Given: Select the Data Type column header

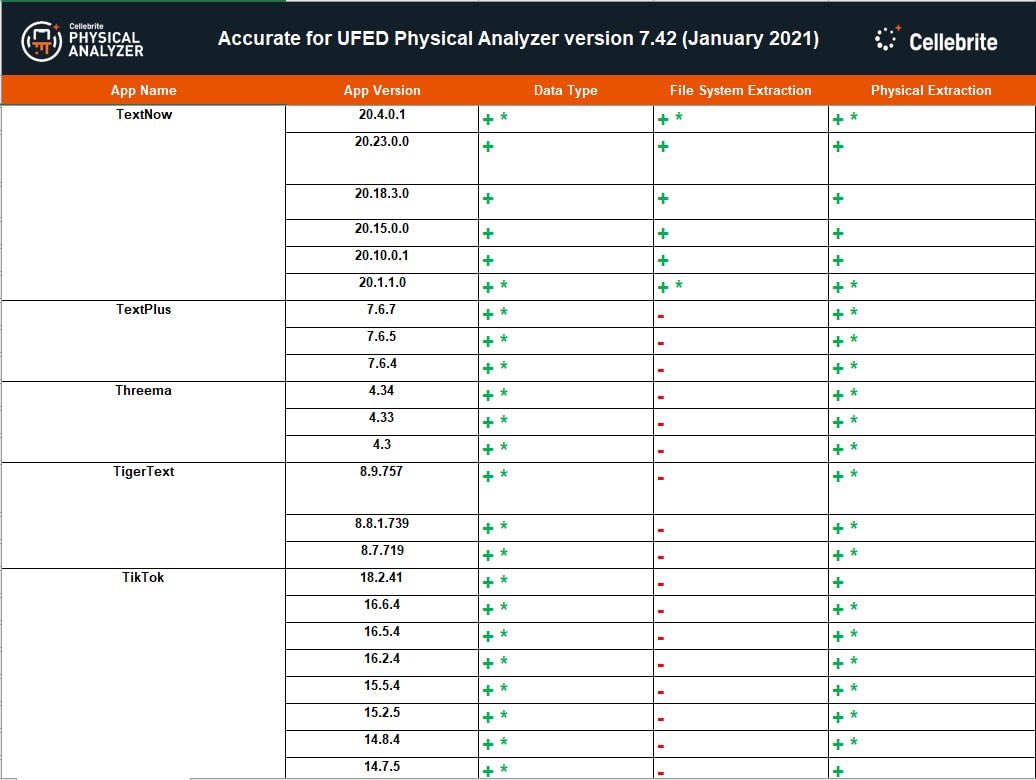Looking at the screenshot, I should [x=566, y=90].
